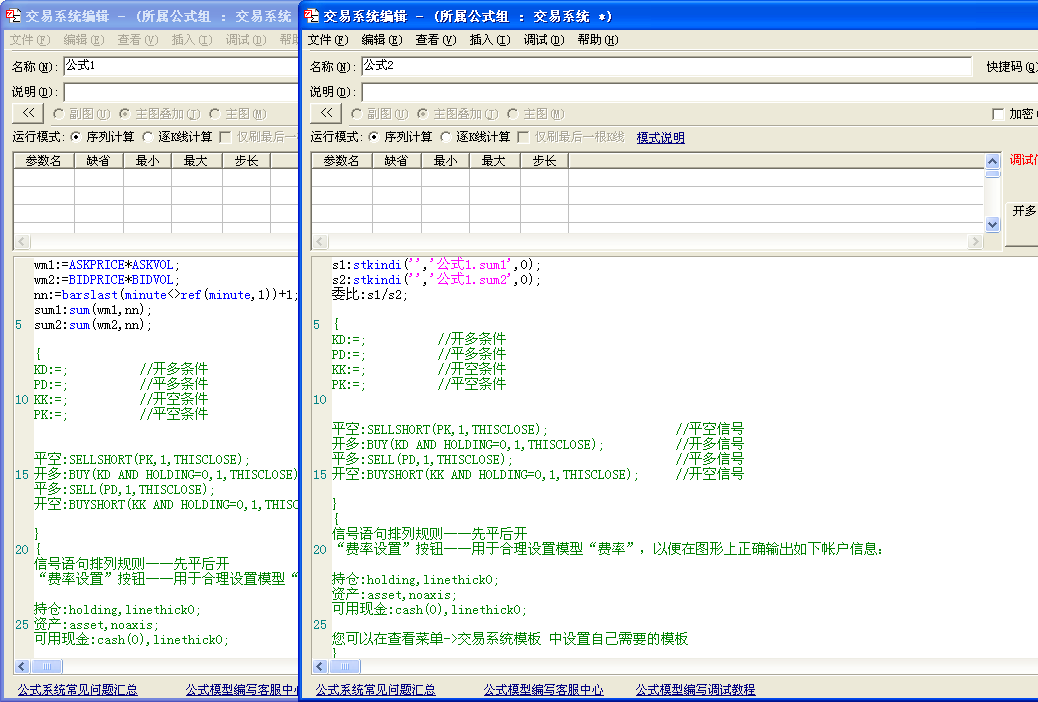Click 步长 column header in 公式1 window
The image size is (1038, 702).
tap(246, 161)
